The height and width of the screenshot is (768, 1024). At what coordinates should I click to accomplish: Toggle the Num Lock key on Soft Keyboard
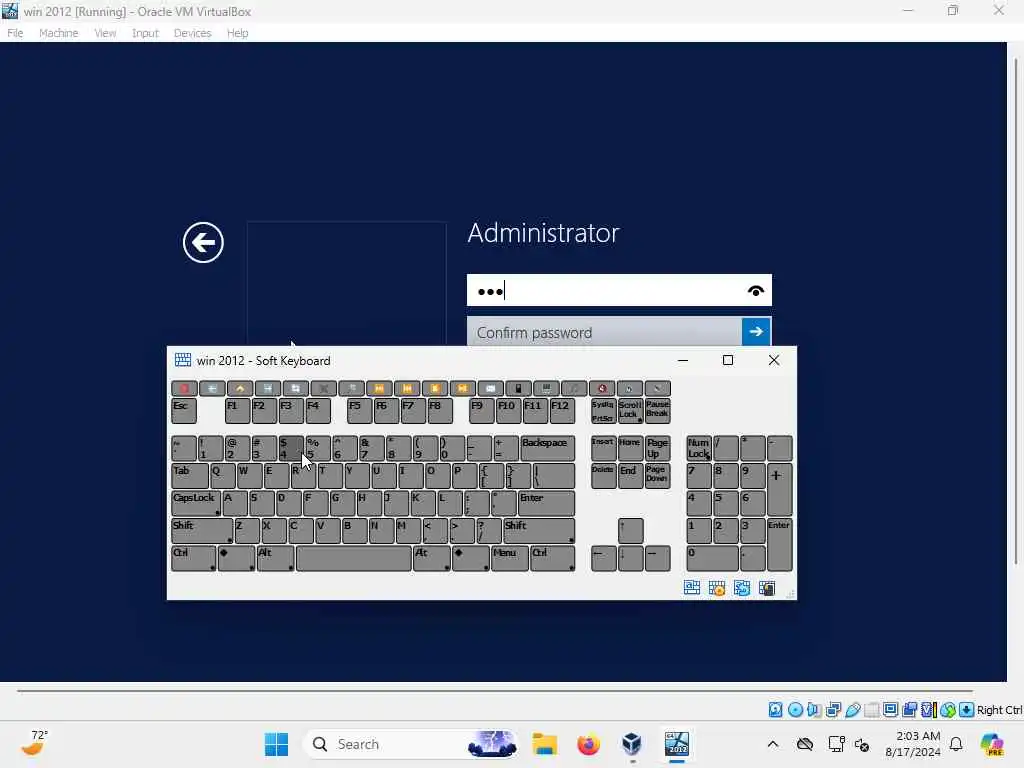(x=699, y=449)
